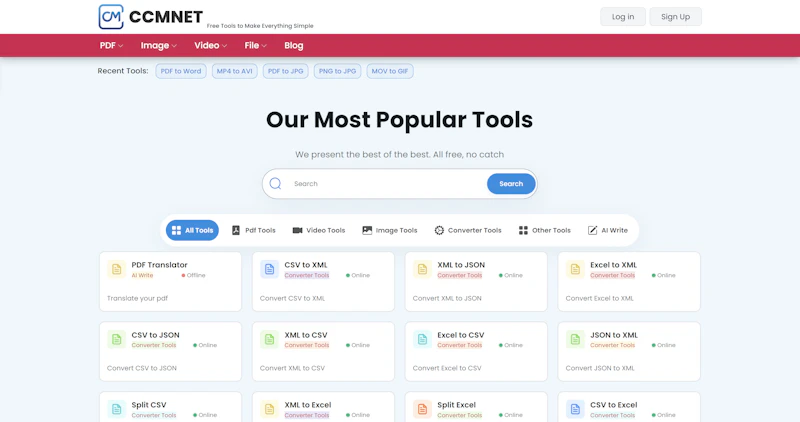The width and height of the screenshot is (800, 422).
Task: Open the Blog page
Action: (293, 45)
